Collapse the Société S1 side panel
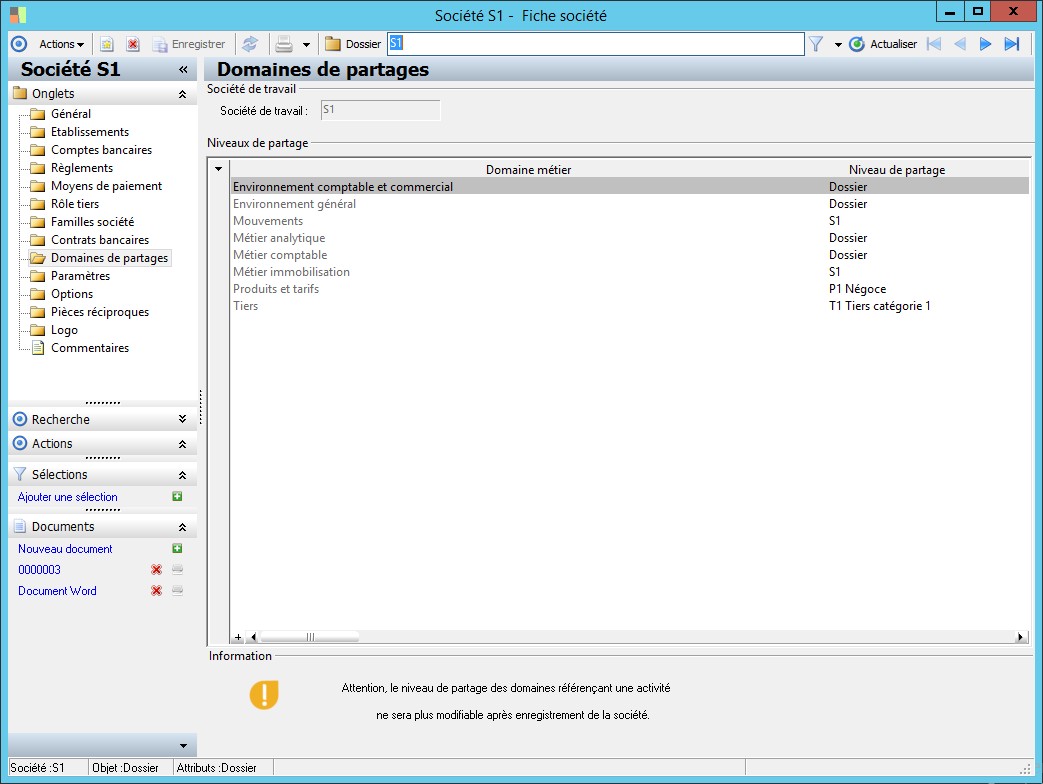This screenshot has width=1043, height=784. click(x=183, y=69)
